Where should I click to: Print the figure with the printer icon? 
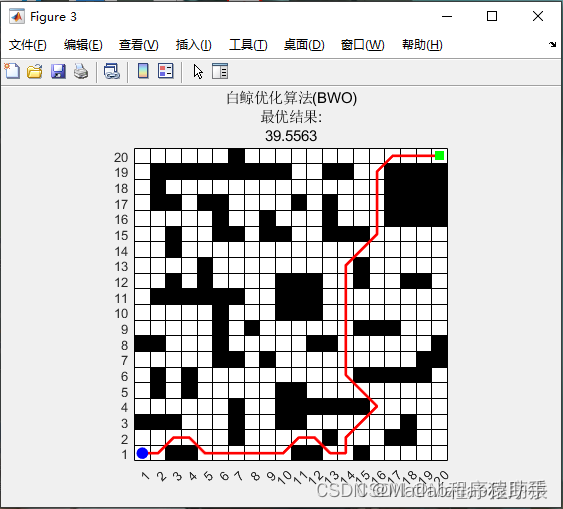81,71
